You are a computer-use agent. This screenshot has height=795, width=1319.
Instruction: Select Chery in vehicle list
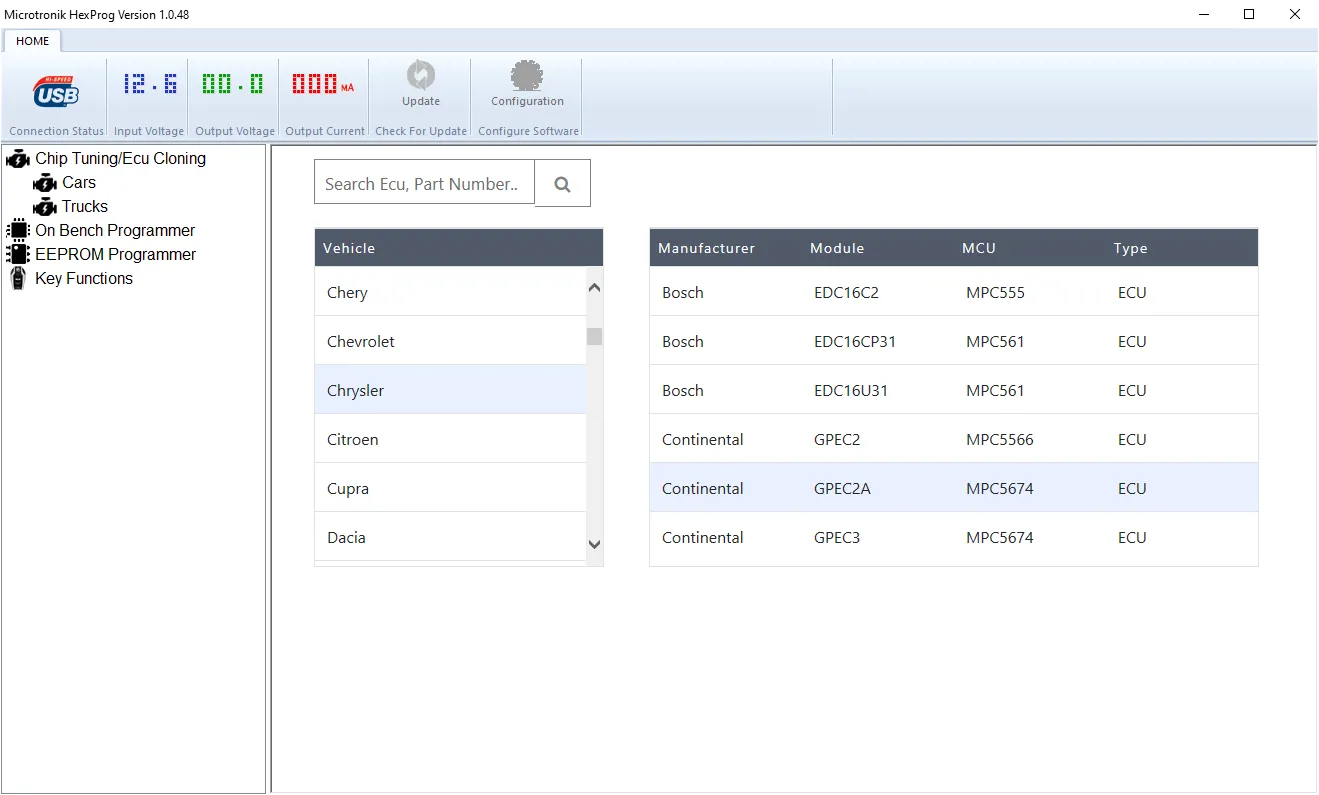[x=450, y=292]
